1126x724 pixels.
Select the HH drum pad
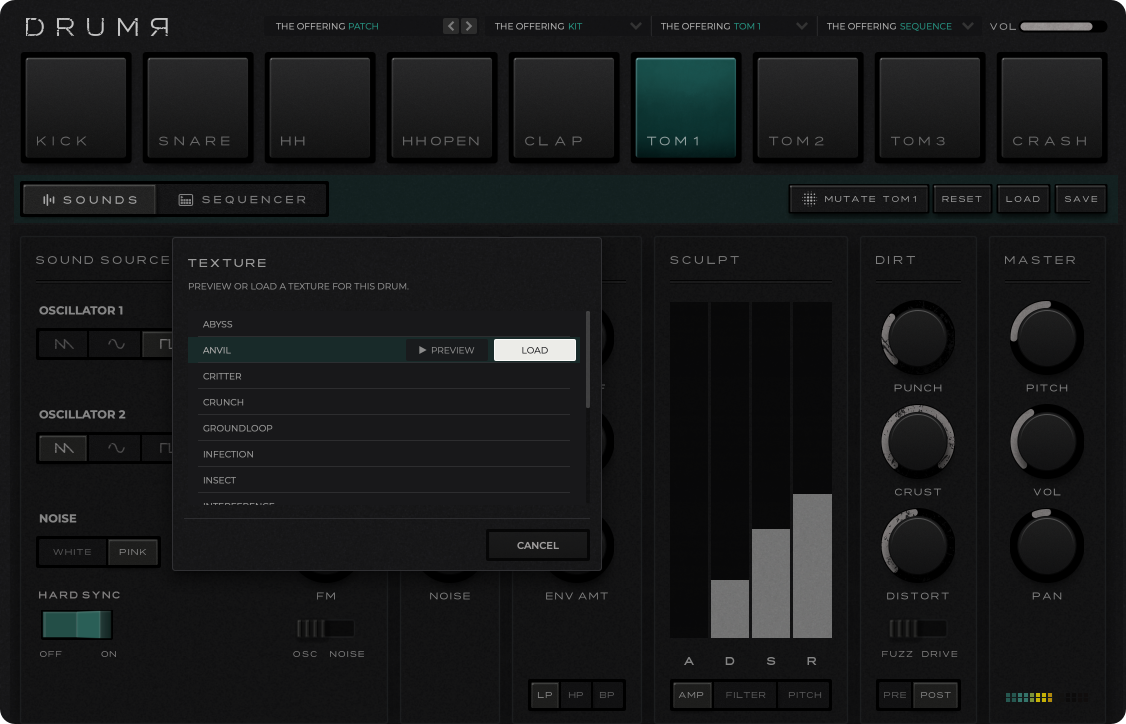(x=320, y=108)
